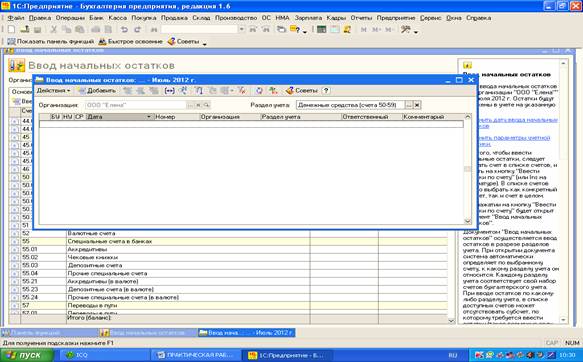Click the Redo arrow in the main toolbar
583x362 pixels.
[x=137, y=29]
